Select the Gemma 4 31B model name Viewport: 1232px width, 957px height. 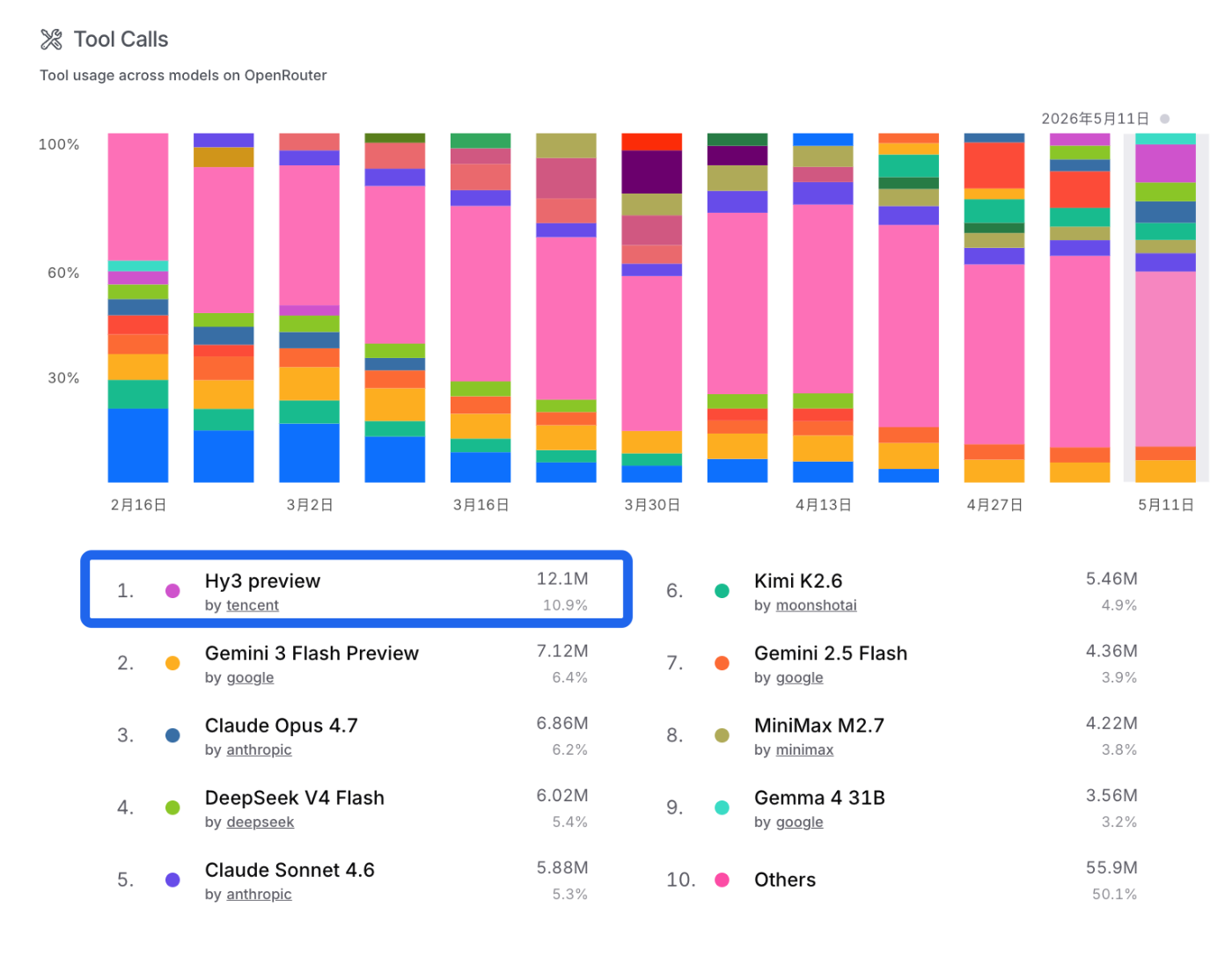coord(819,797)
